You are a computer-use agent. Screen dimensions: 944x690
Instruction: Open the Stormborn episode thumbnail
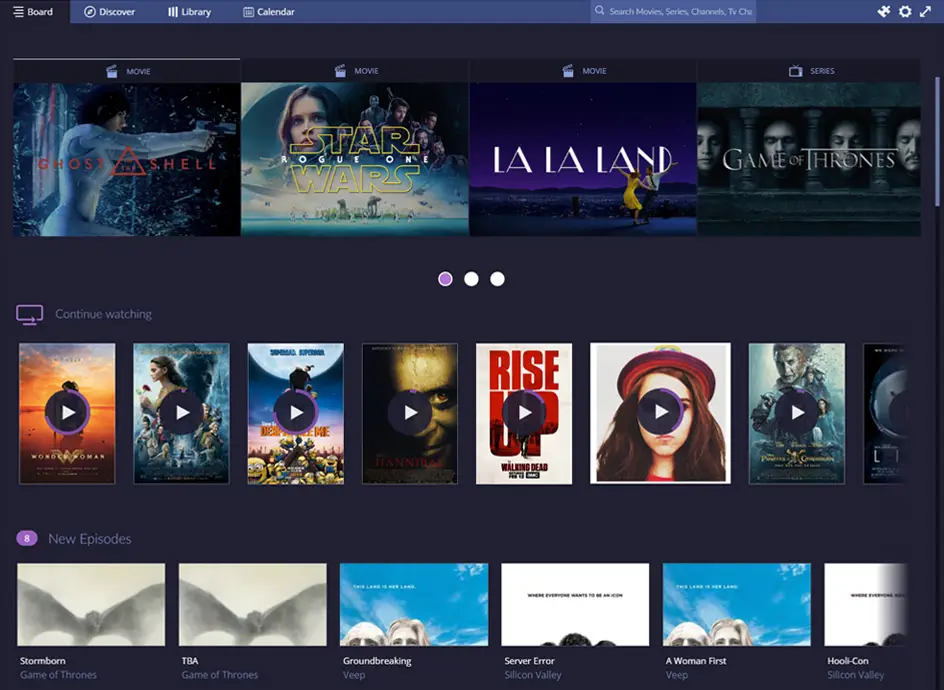pyautogui.click(x=91, y=605)
